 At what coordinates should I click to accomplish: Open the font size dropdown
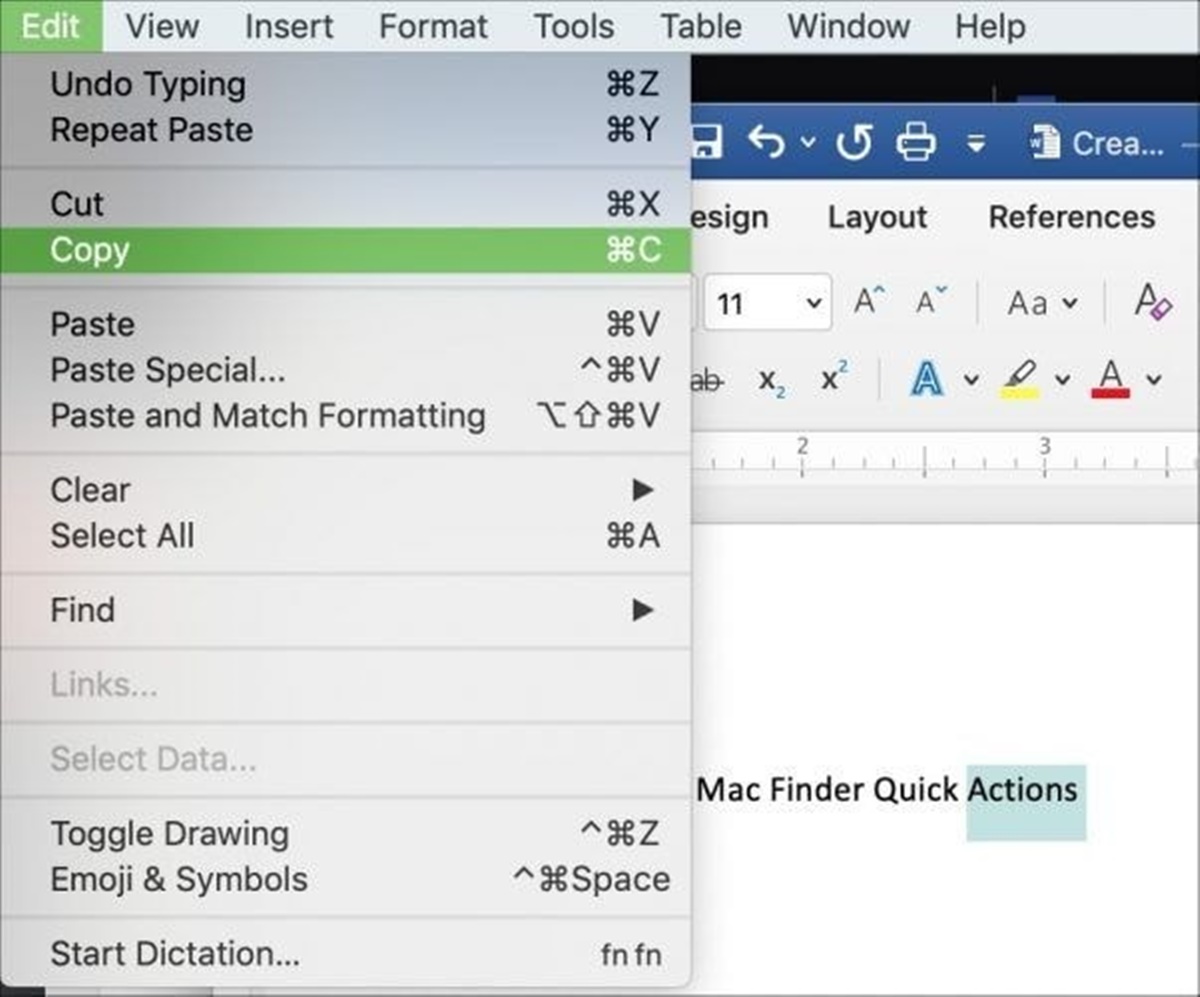click(815, 302)
